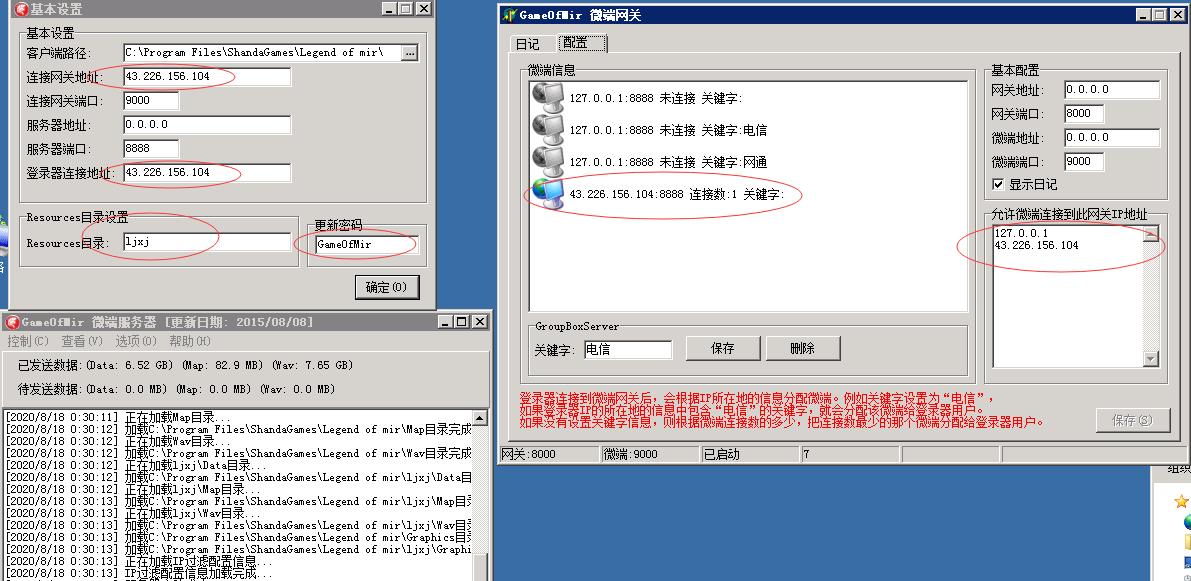Click the up arrow of the allowed IP list scrollbar
The width and height of the screenshot is (1191, 581).
(x=1151, y=234)
